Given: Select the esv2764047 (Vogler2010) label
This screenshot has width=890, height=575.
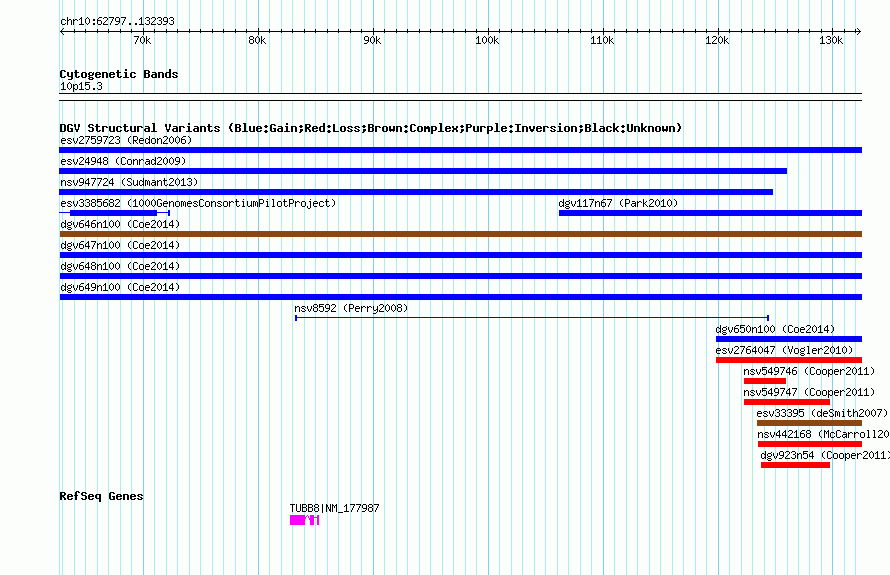Looking at the screenshot, I should [784, 350].
